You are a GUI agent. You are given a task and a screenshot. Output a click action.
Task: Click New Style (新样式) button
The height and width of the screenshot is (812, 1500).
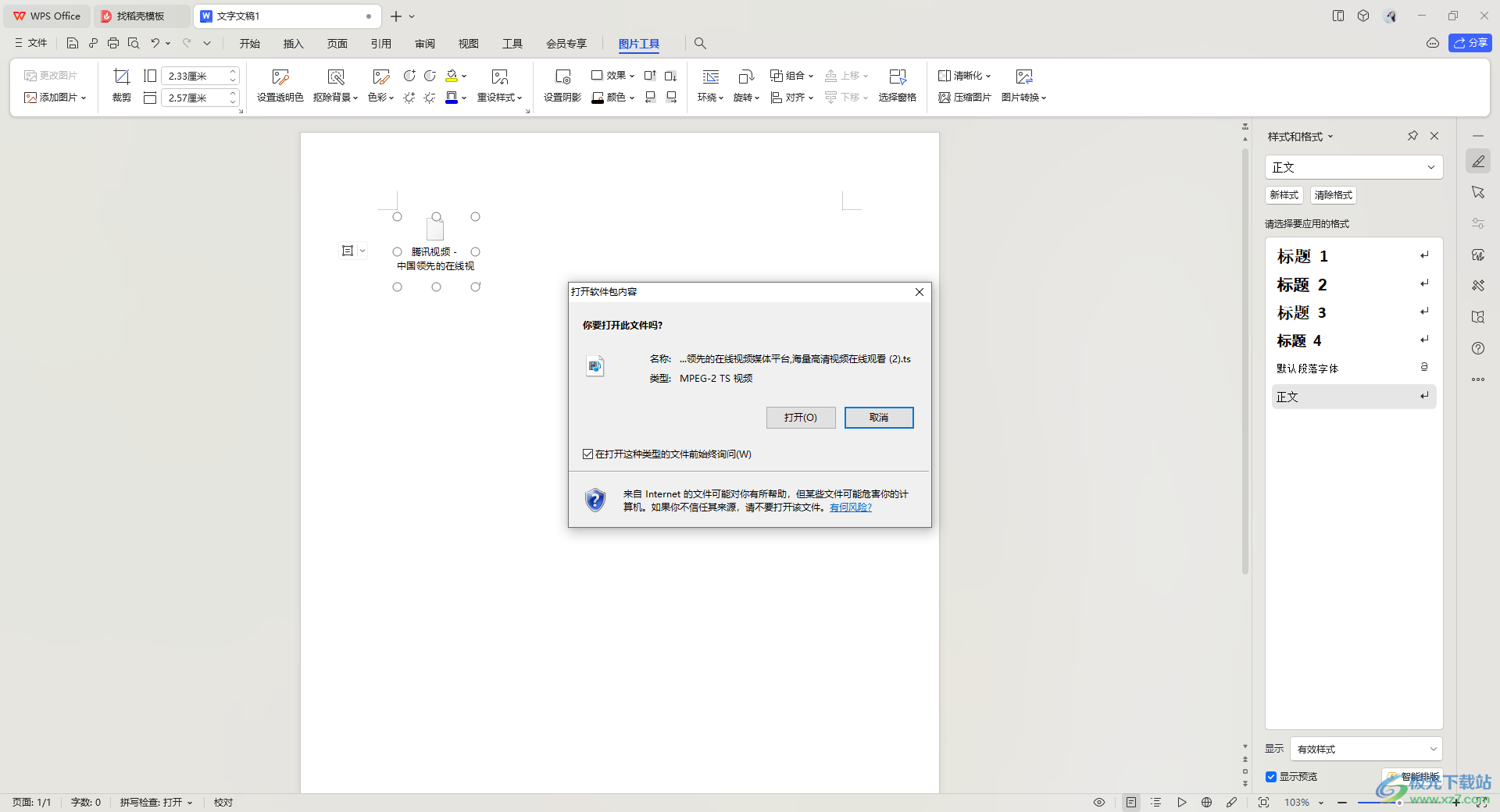coord(1284,195)
